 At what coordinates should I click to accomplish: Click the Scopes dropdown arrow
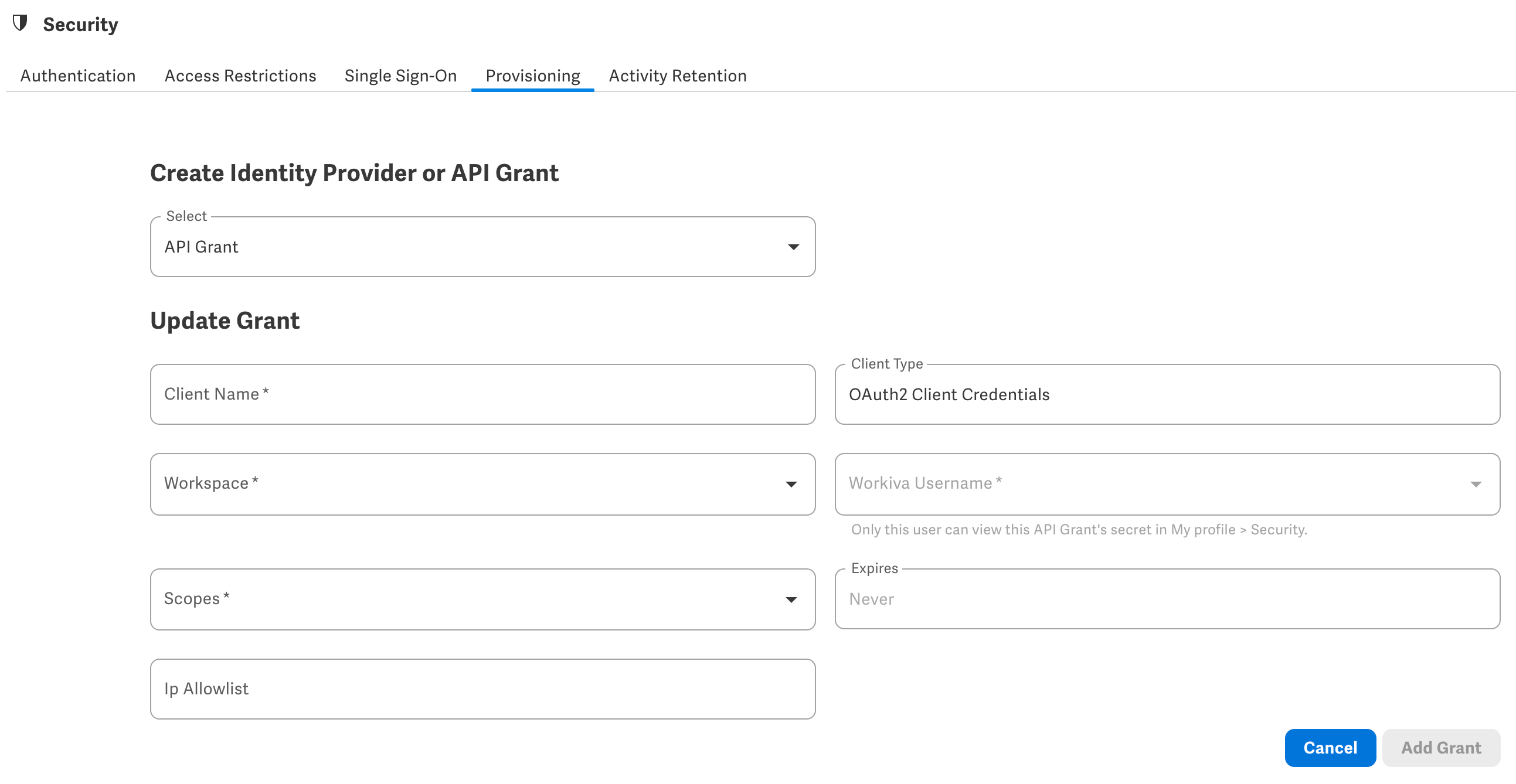click(x=791, y=600)
